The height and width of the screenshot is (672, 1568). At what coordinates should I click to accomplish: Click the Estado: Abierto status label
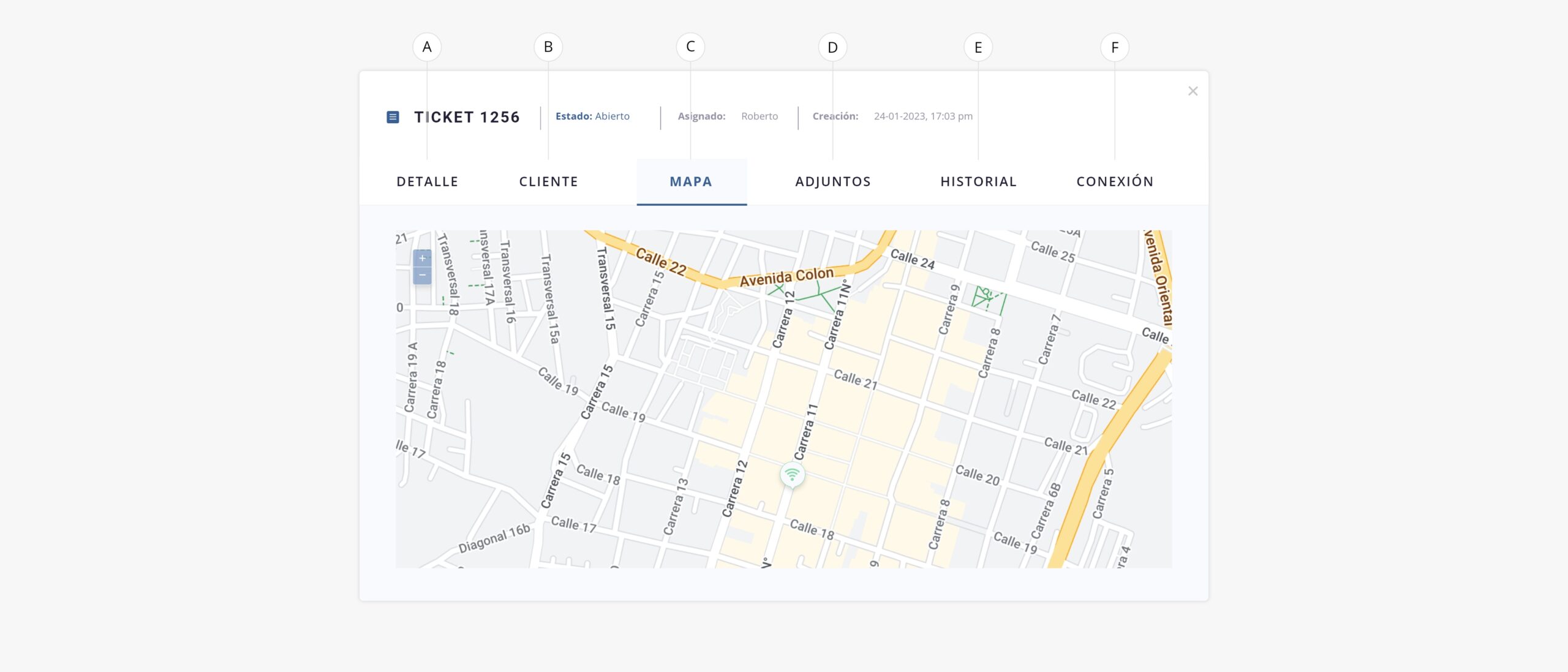[x=592, y=116]
